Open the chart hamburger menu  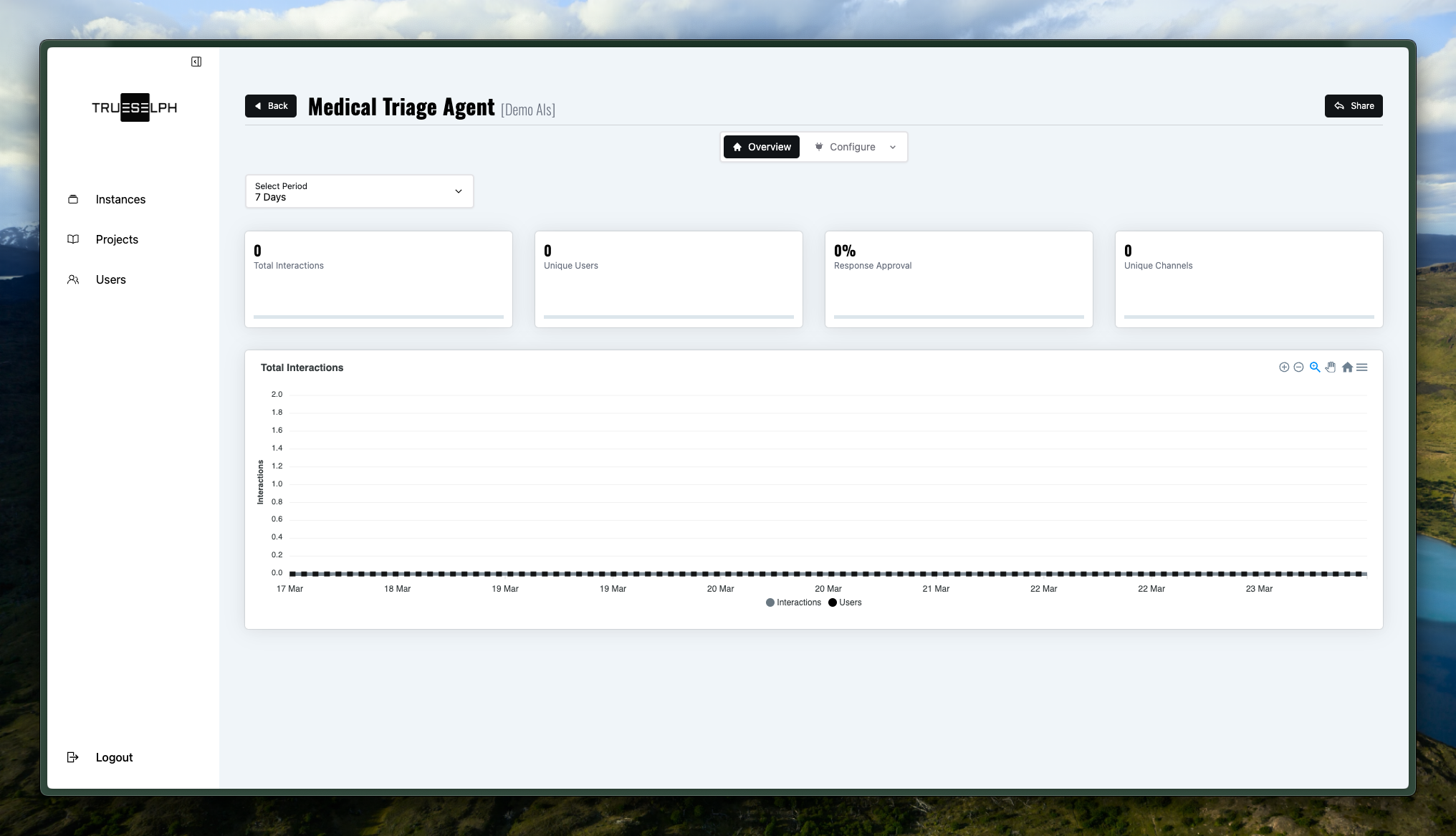coord(1362,367)
